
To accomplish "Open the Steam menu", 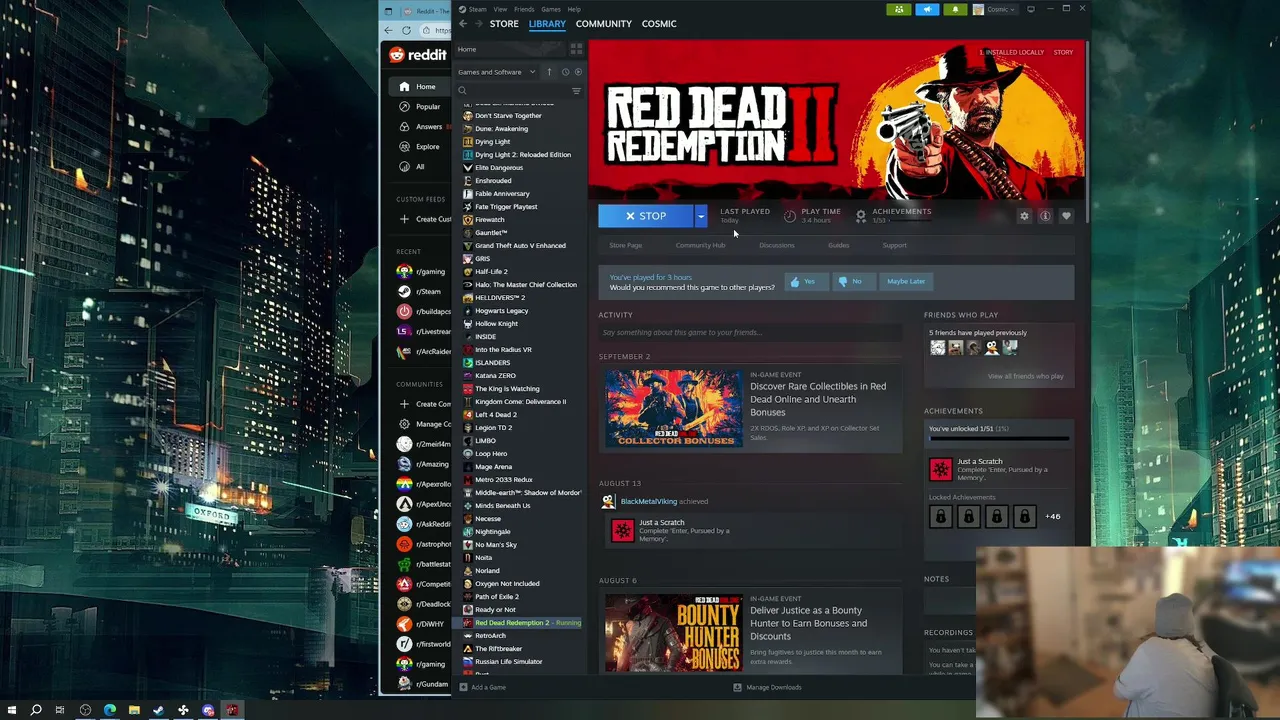I will [474, 9].
